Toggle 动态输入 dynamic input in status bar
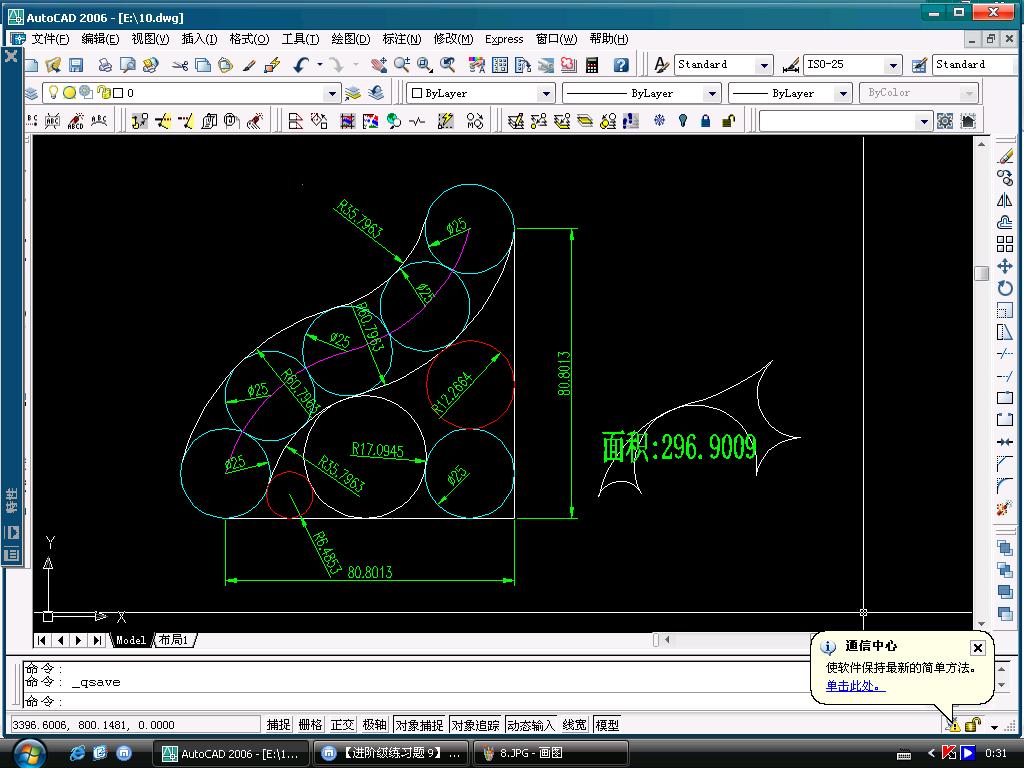This screenshot has width=1024, height=768. pyautogui.click(x=531, y=725)
